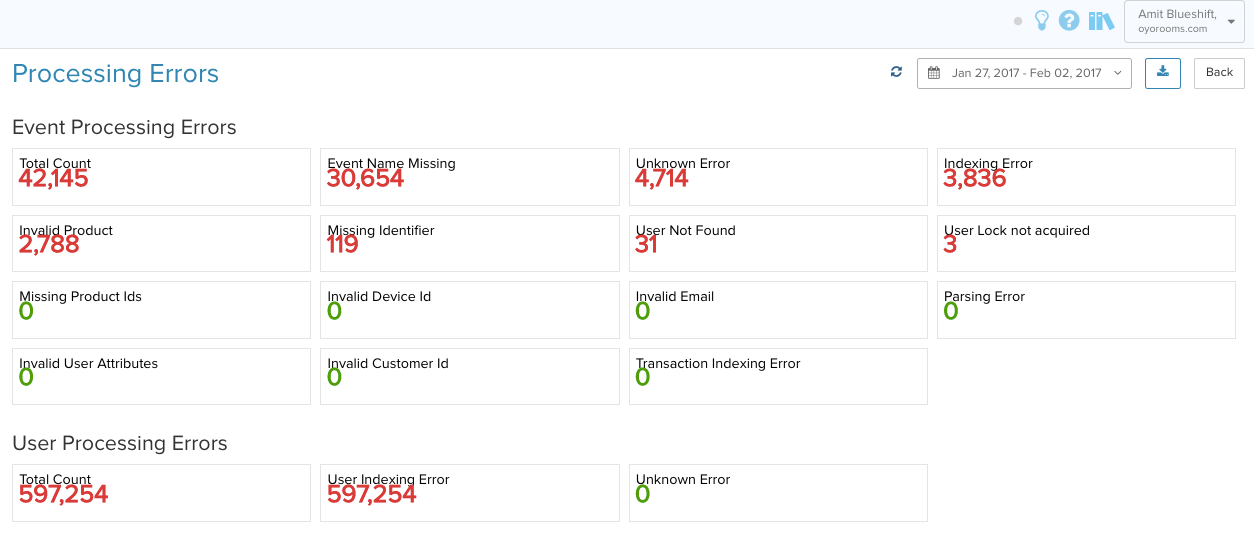Expand the Amit Blueshift account menu
The height and width of the screenshot is (559, 1254).
(x=1186, y=21)
